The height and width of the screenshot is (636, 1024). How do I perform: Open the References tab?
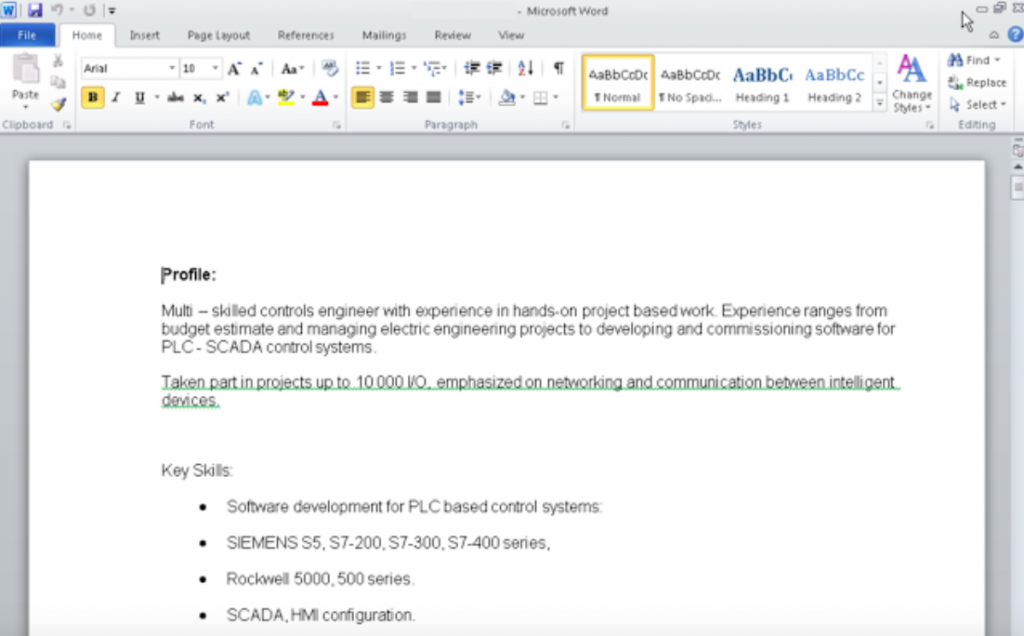[306, 35]
